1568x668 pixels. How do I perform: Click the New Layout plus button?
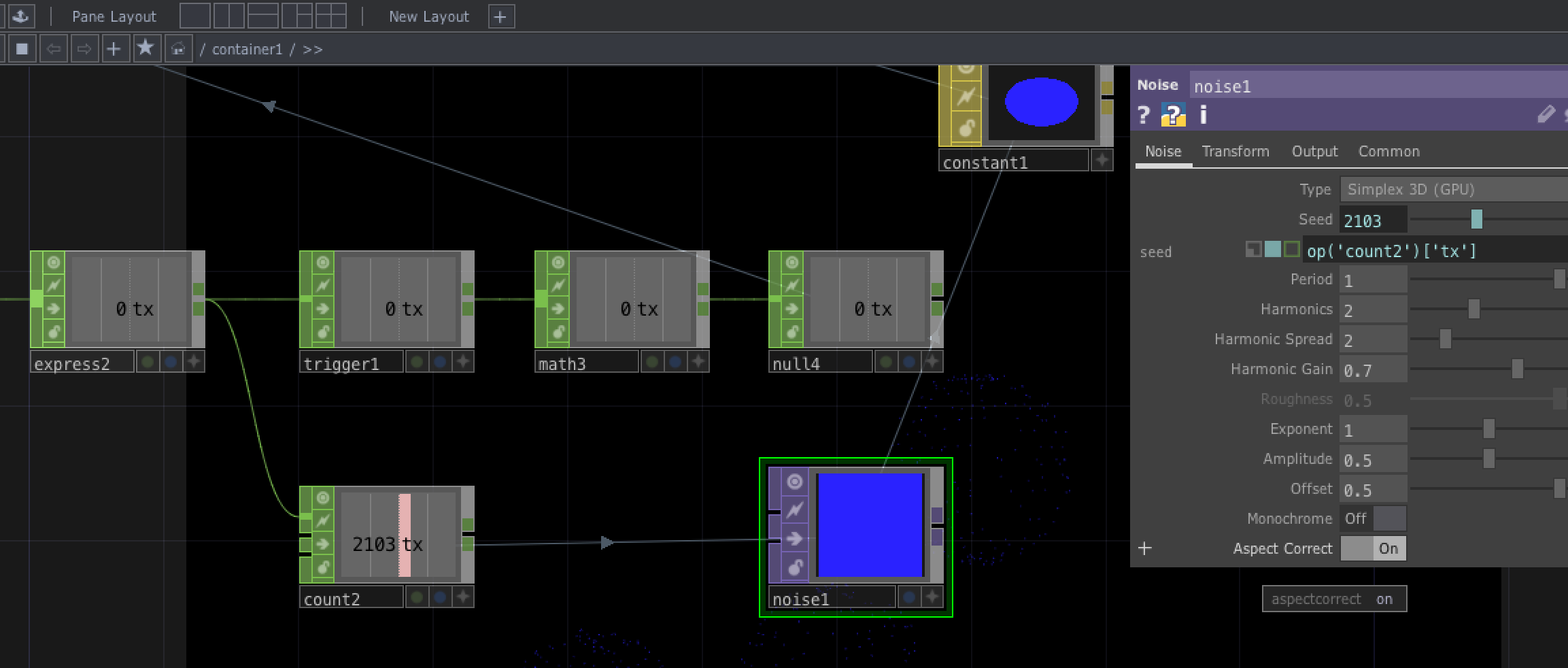click(500, 16)
